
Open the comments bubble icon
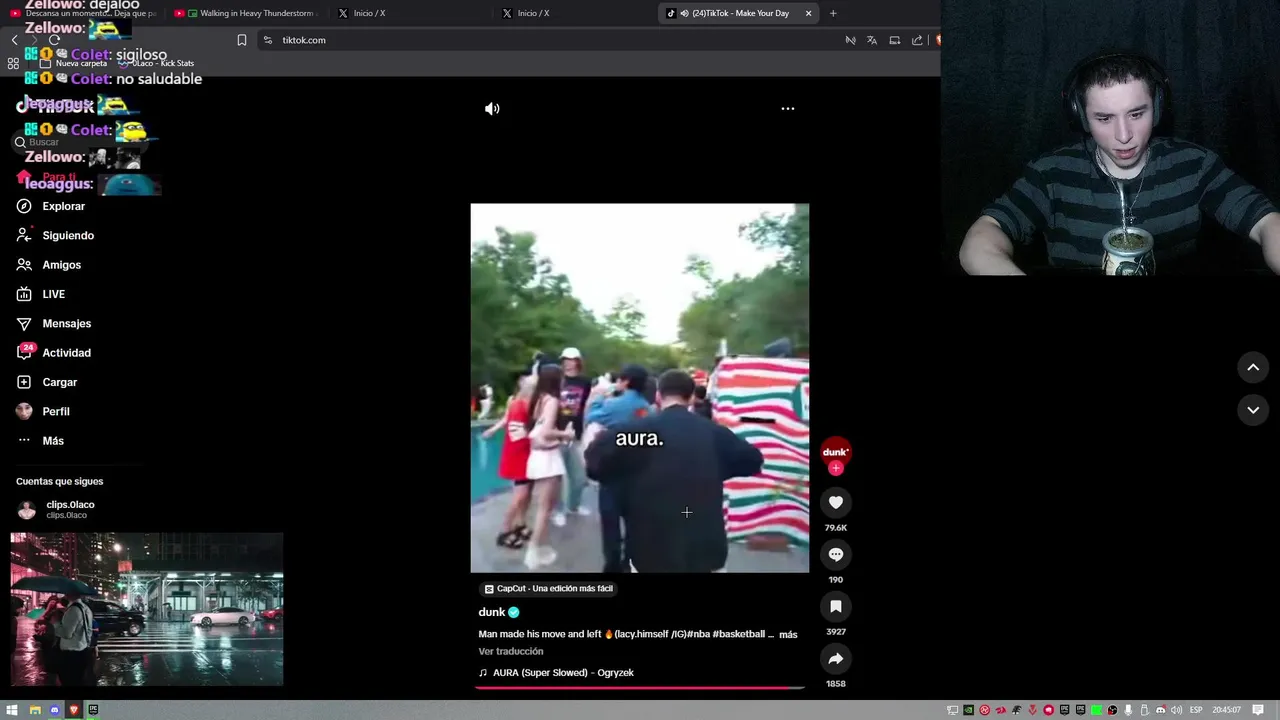pos(836,554)
